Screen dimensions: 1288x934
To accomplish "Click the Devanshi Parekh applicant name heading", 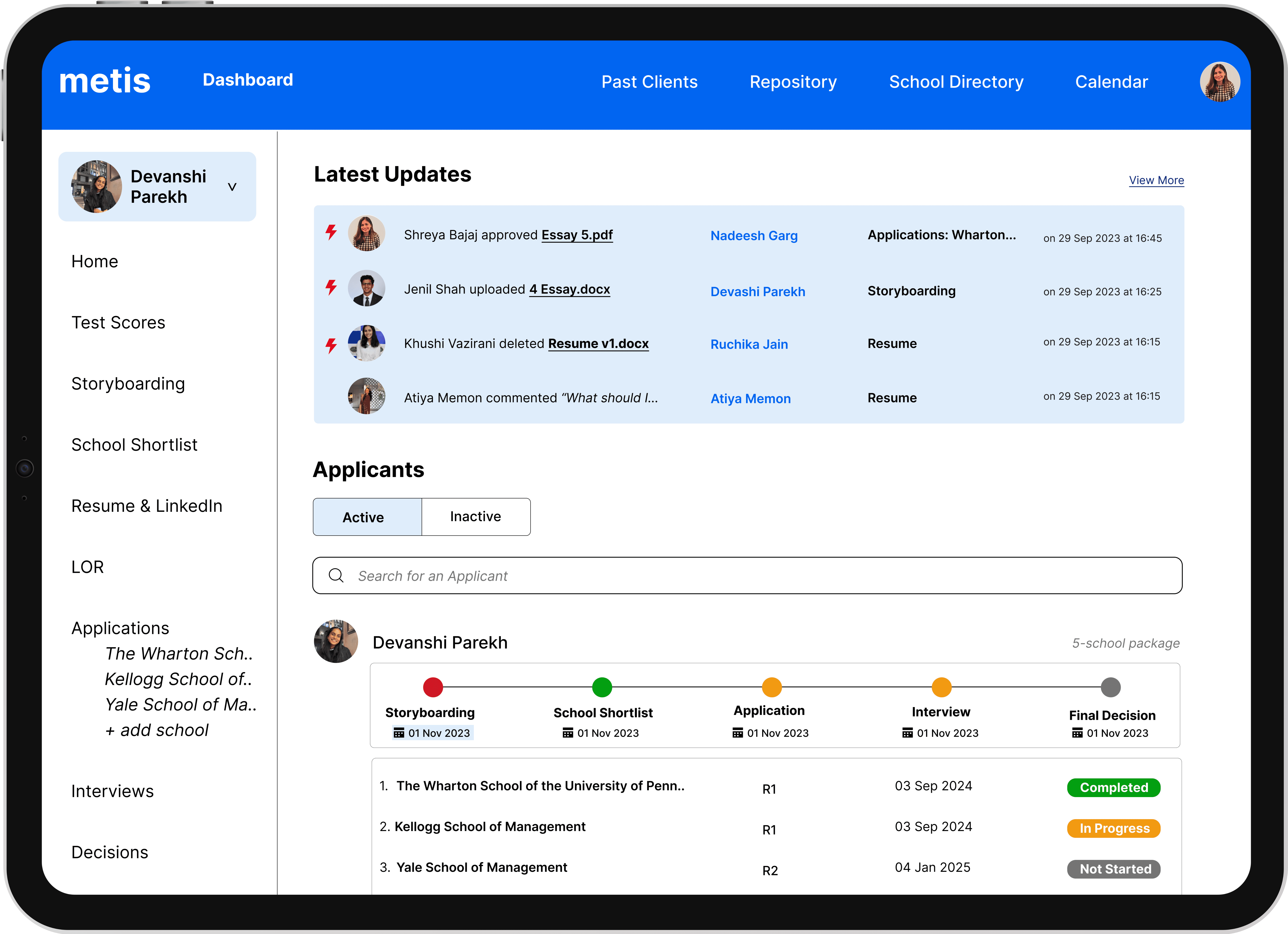I will pyautogui.click(x=440, y=643).
